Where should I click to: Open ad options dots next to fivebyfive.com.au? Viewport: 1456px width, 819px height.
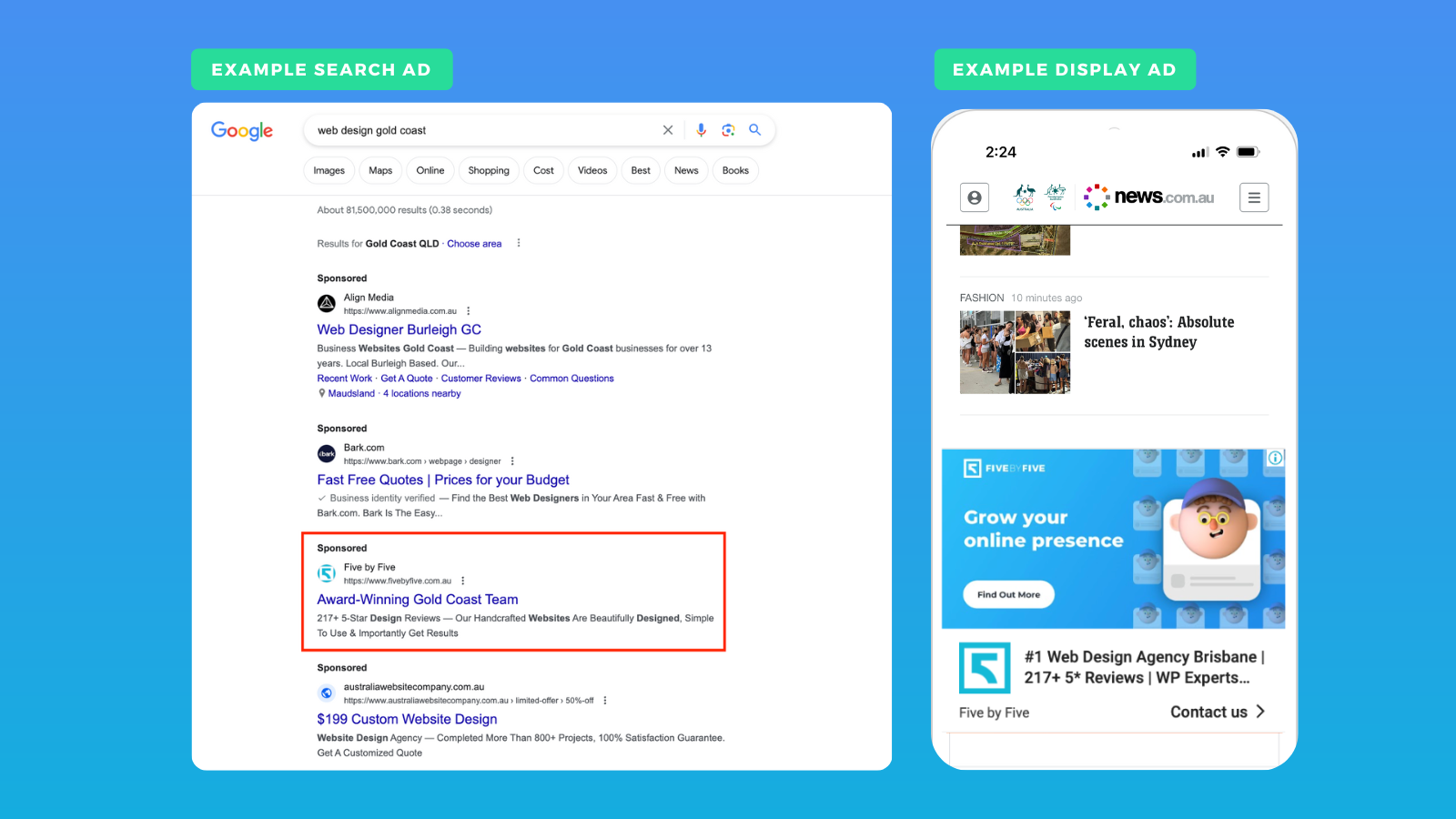point(463,581)
